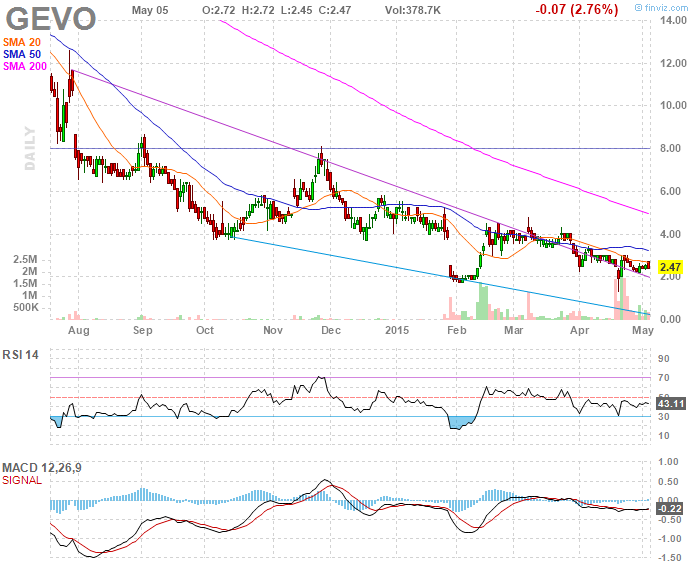This screenshot has height=566, width=700.
Task: Click the RSI 70 scale label
Action: tap(664, 378)
